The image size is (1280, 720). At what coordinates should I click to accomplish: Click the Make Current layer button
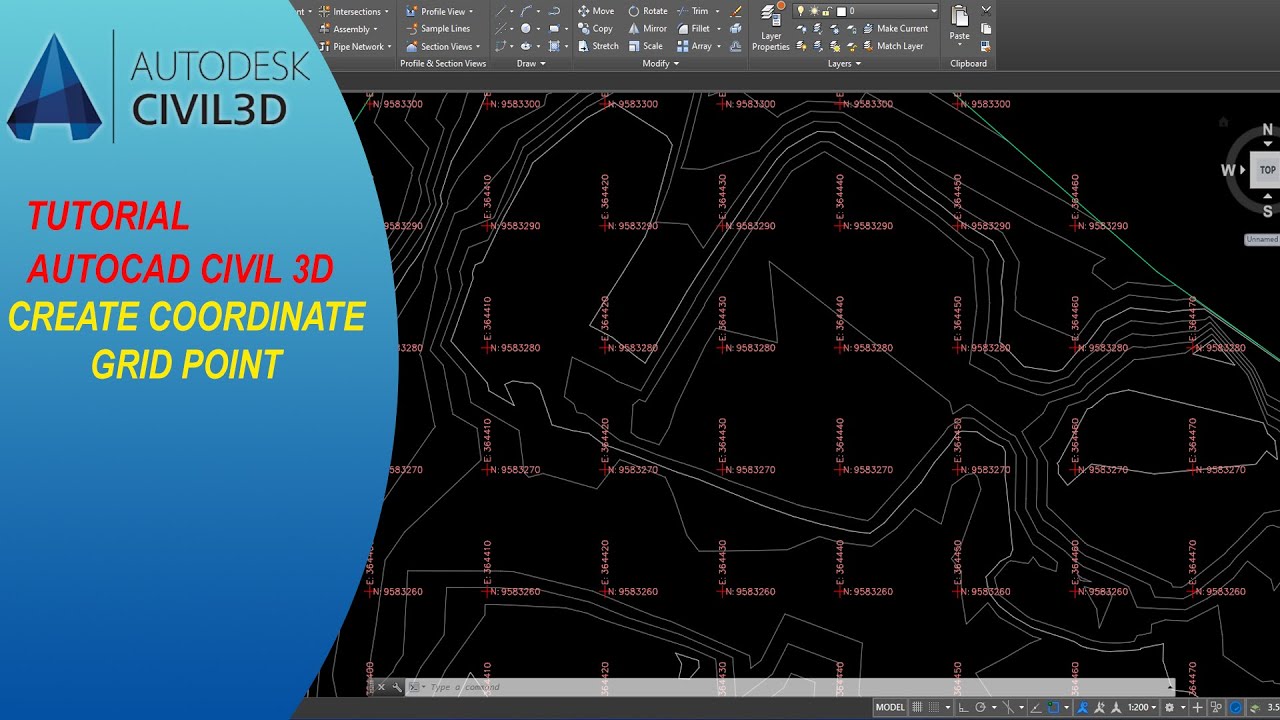[896, 29]
